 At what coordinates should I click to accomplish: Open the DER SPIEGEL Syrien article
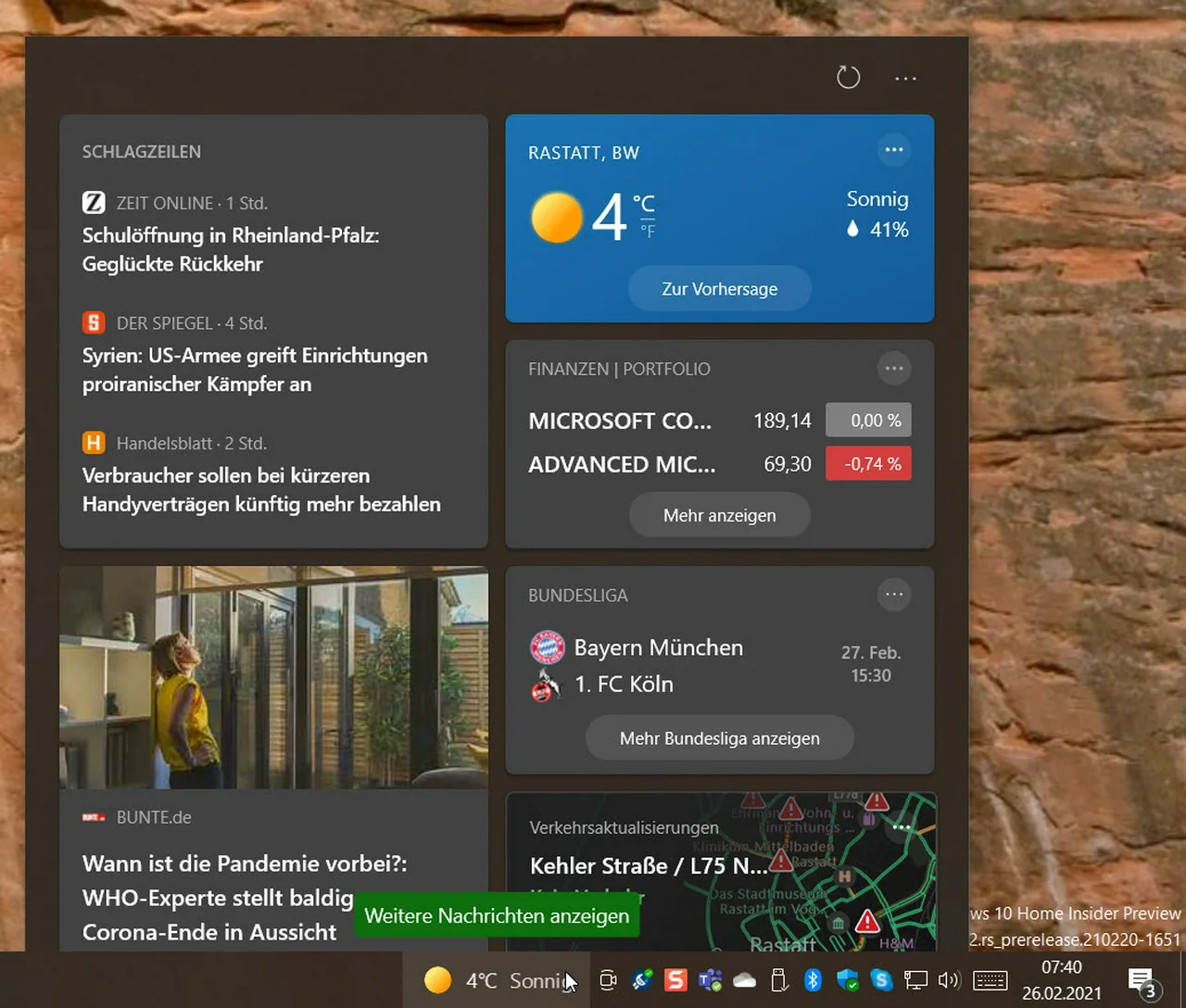point(255,370)
